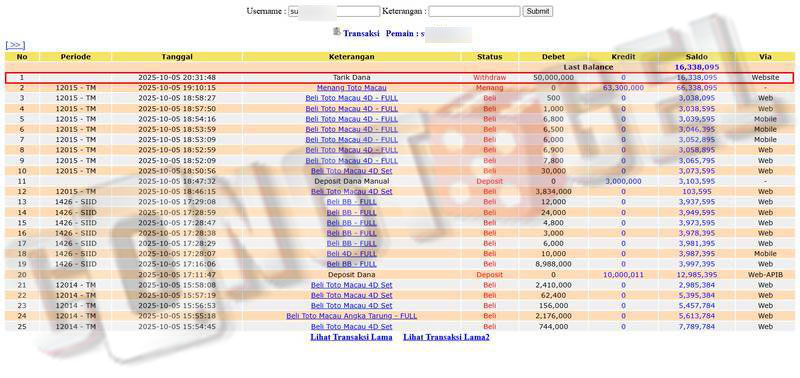Open Menang Toto Macau transaction link
Image resolution: width=800 pixels, height=378 pixels.
tap(352, 88)
